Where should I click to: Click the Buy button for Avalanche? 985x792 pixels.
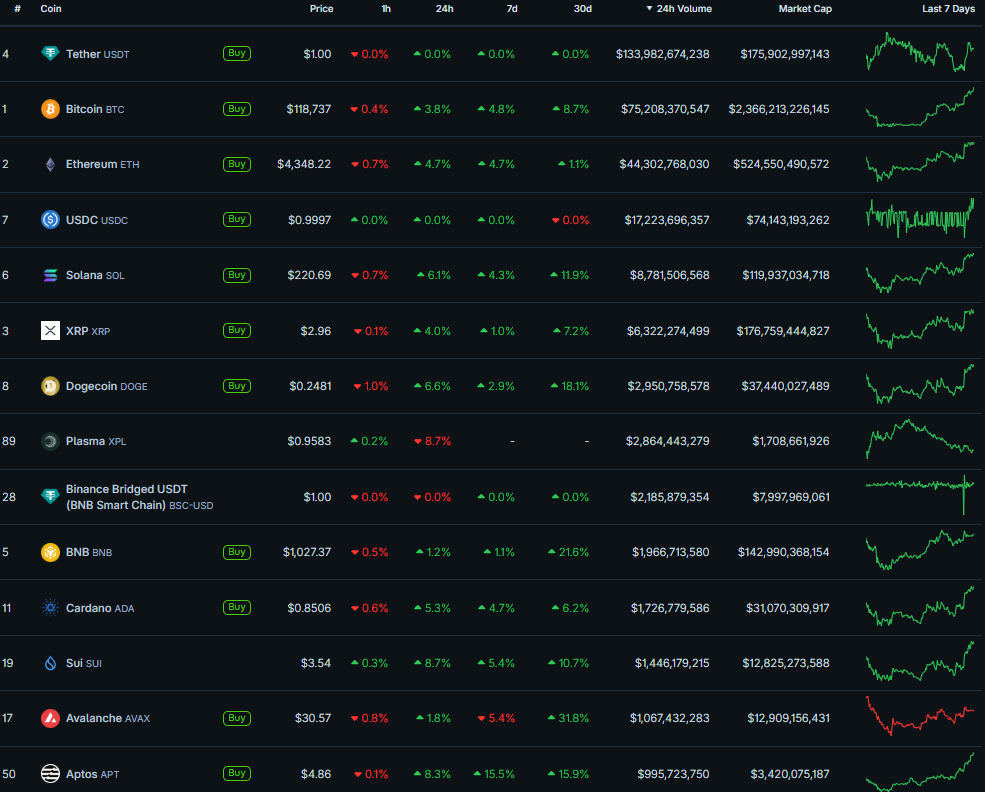(x=237, y=718)
